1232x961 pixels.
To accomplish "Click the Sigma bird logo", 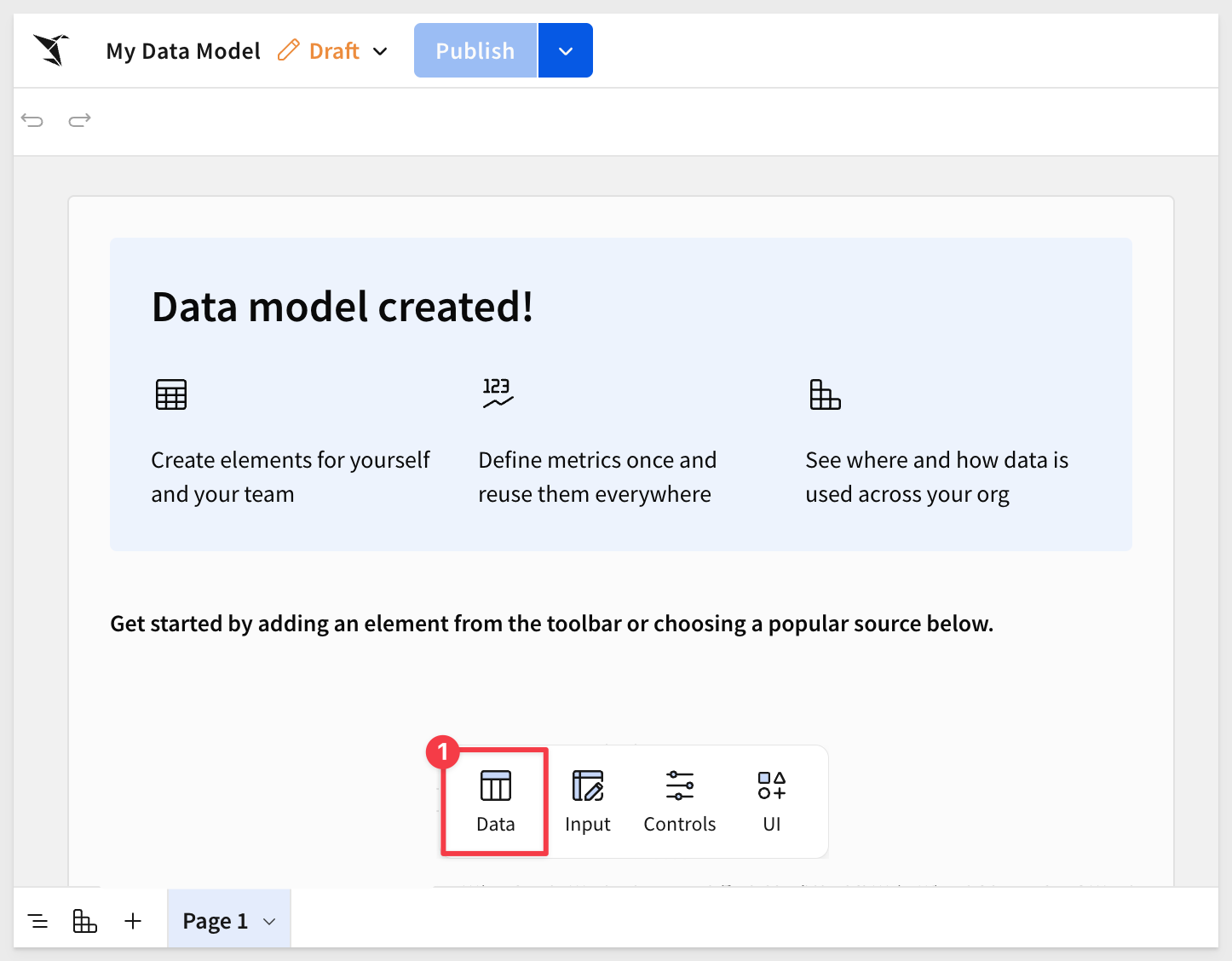I will (51, 50).
